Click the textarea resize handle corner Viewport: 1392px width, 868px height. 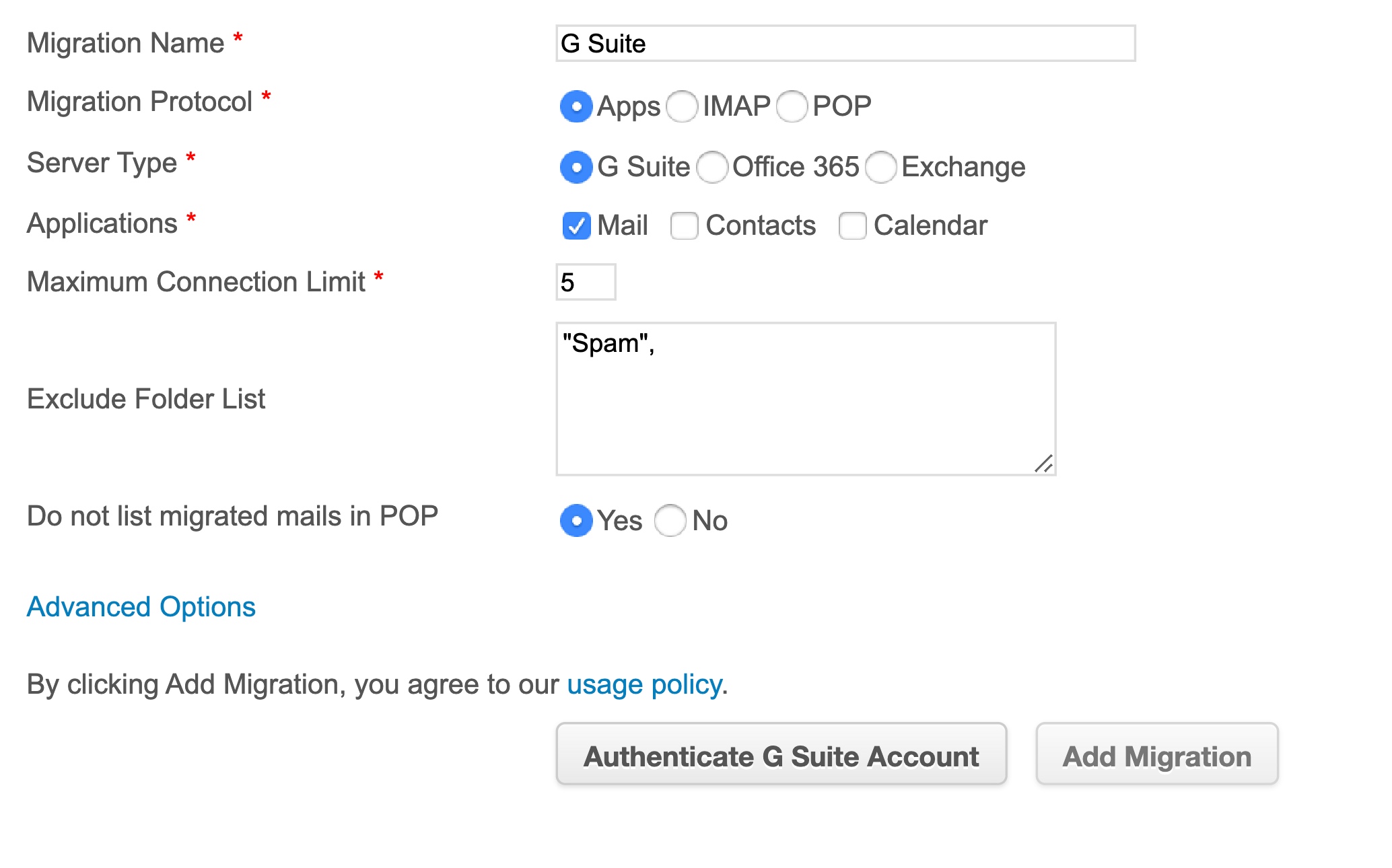(x=1044, y=464)
